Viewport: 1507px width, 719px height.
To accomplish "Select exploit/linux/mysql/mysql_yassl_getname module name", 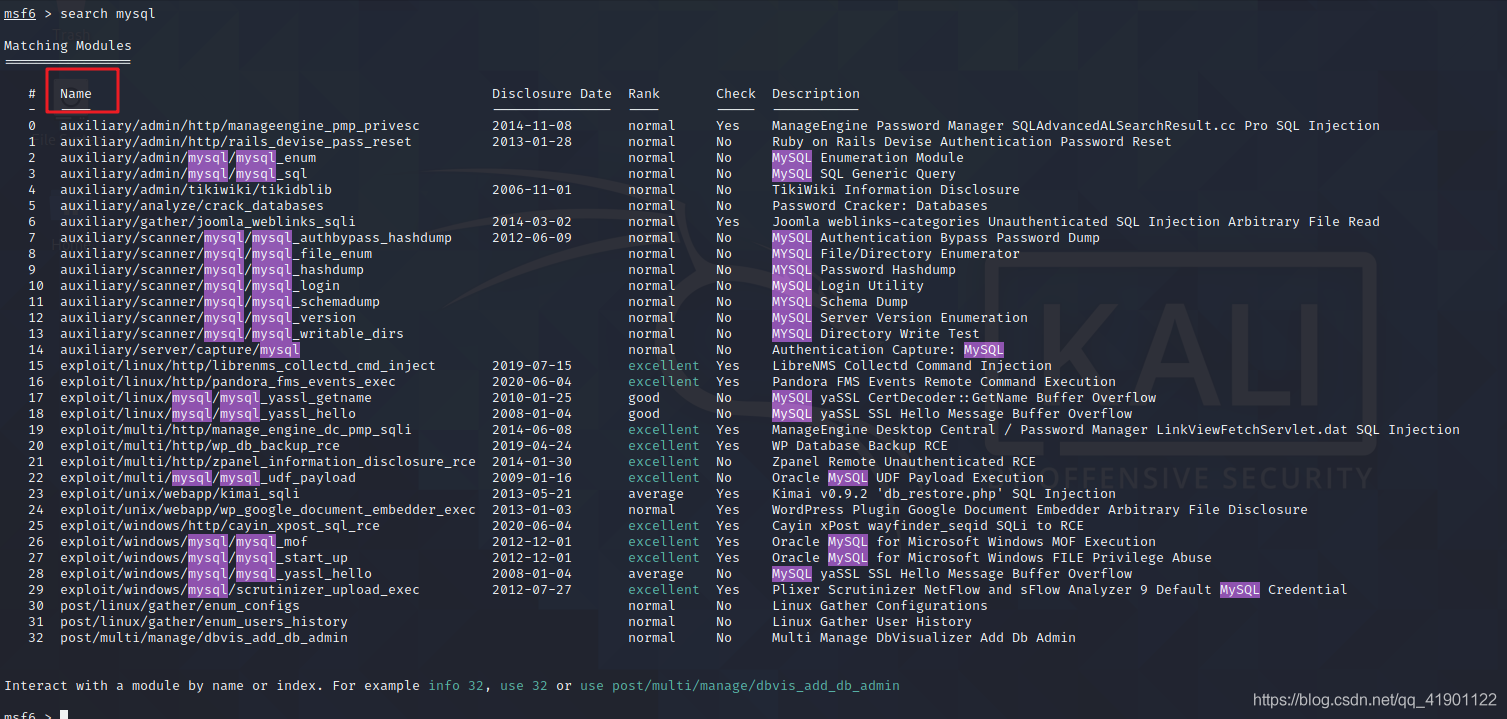I will point(216,398).
